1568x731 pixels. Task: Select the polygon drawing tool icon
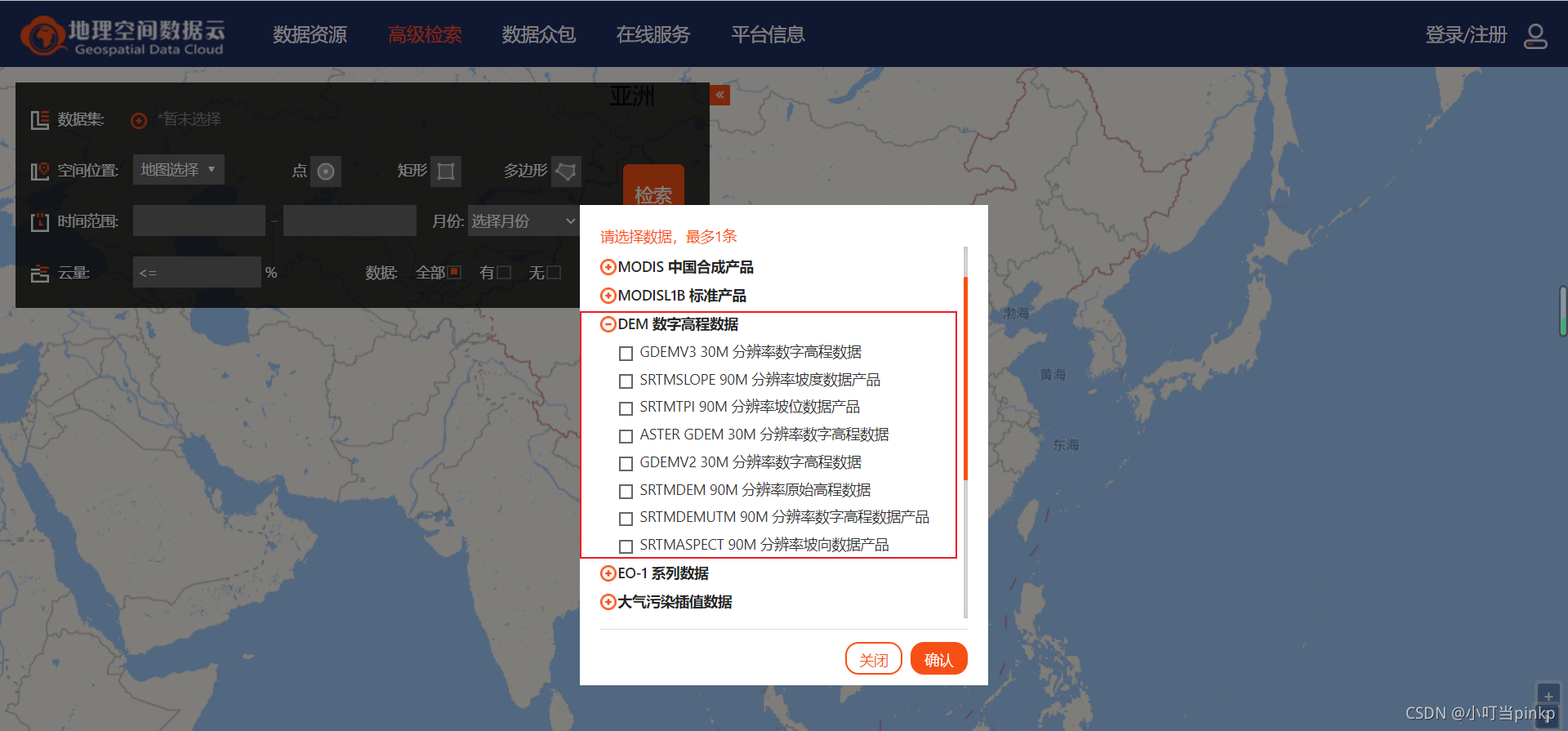[x=566, y=172]
